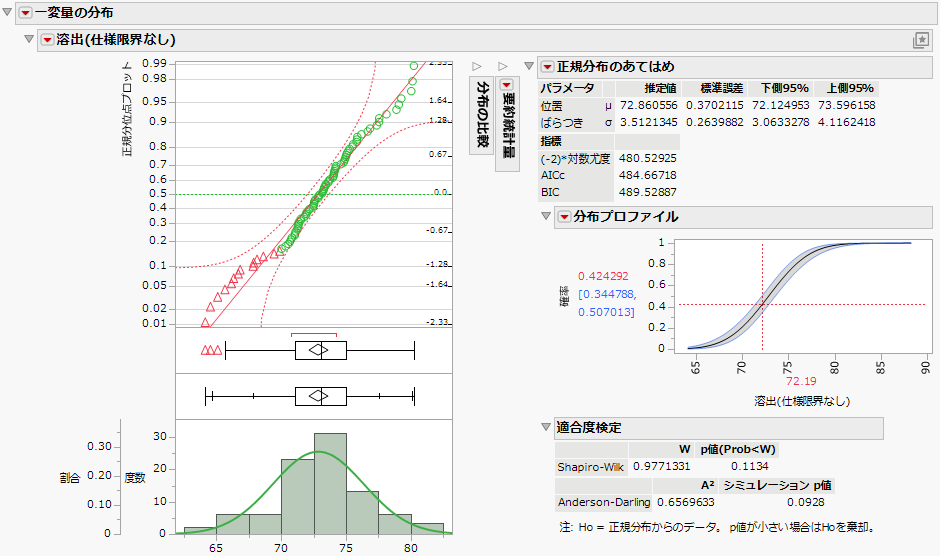Collapse the 適合度検定 section
Screen dimensions: 940x556
click(x=546, y=427)
